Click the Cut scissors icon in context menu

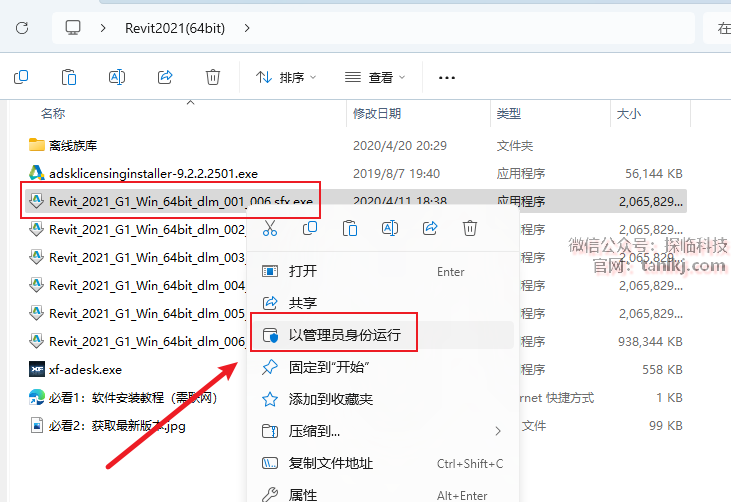click(270, 228)
